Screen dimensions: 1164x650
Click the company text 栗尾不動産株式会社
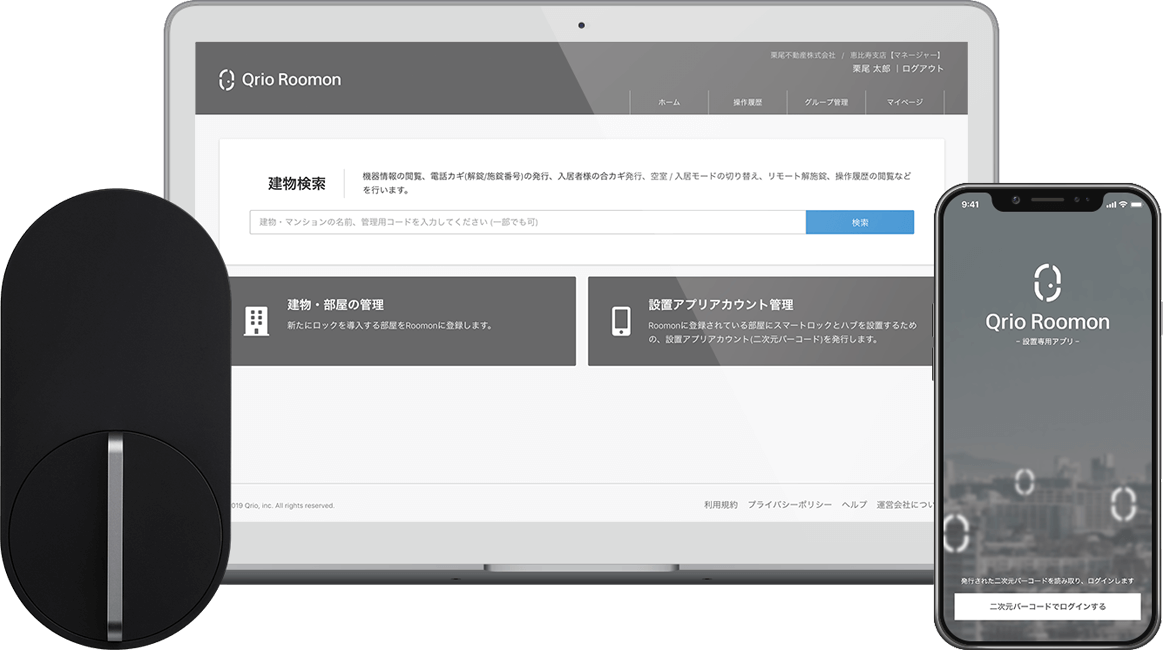[802, 55]
